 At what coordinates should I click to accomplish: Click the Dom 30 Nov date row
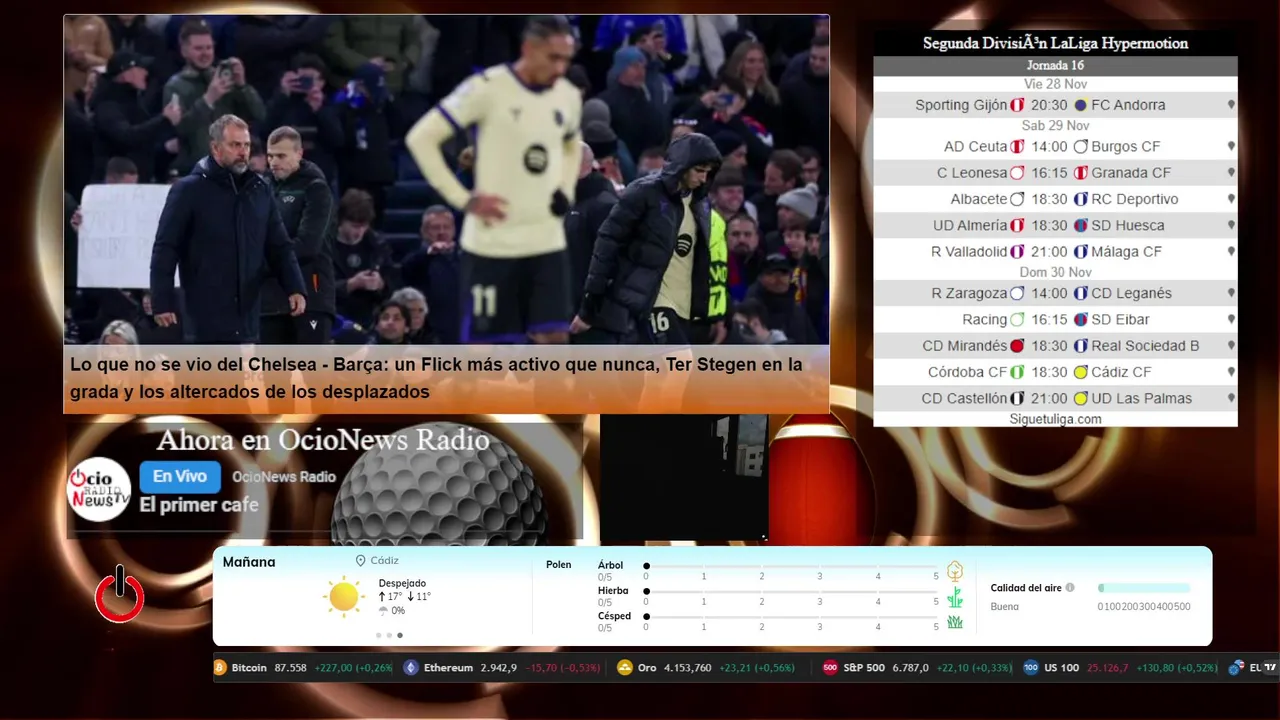tap(1055, 272)
